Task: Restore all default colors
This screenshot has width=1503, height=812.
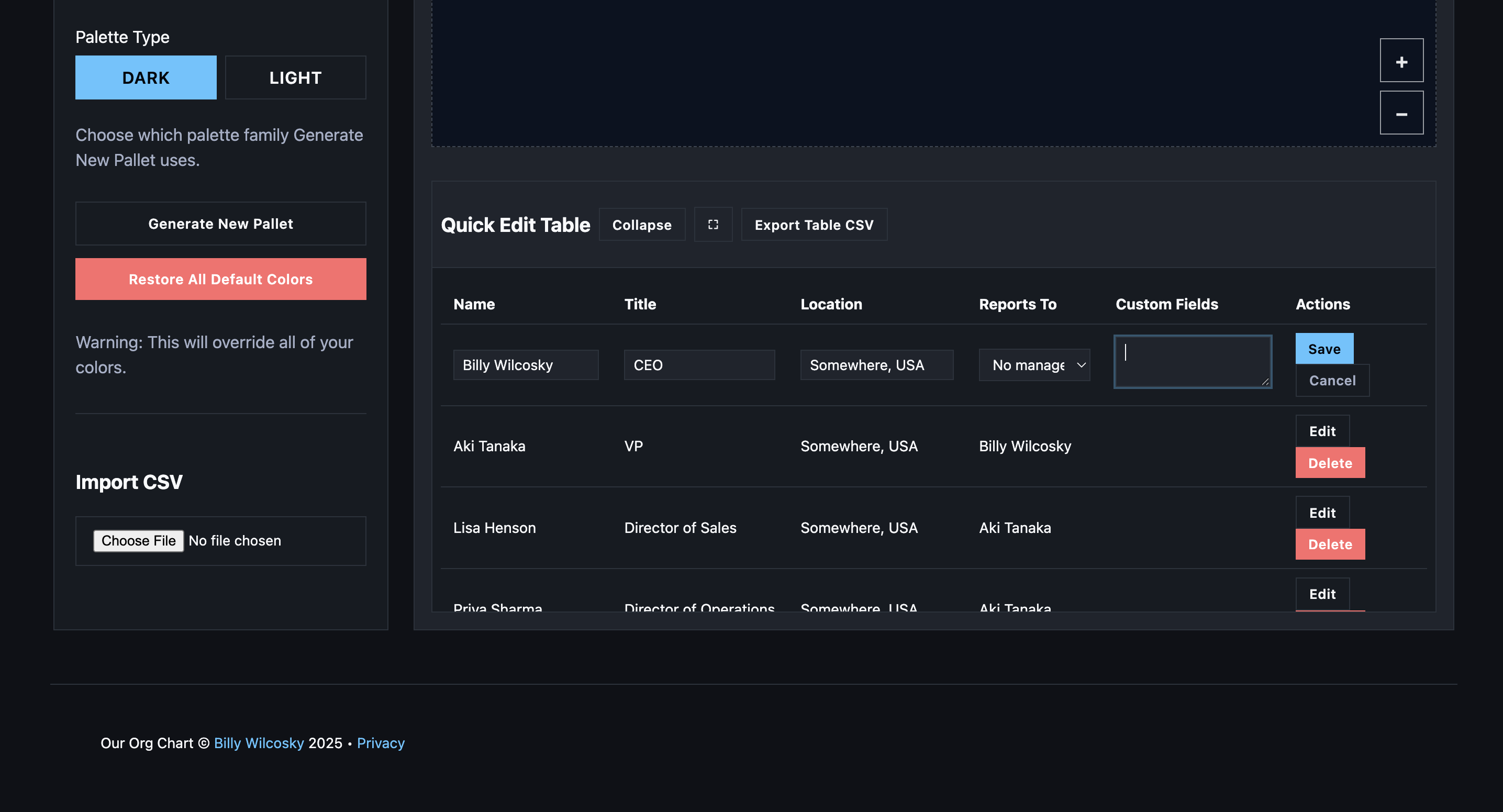Action: [220, 279]
